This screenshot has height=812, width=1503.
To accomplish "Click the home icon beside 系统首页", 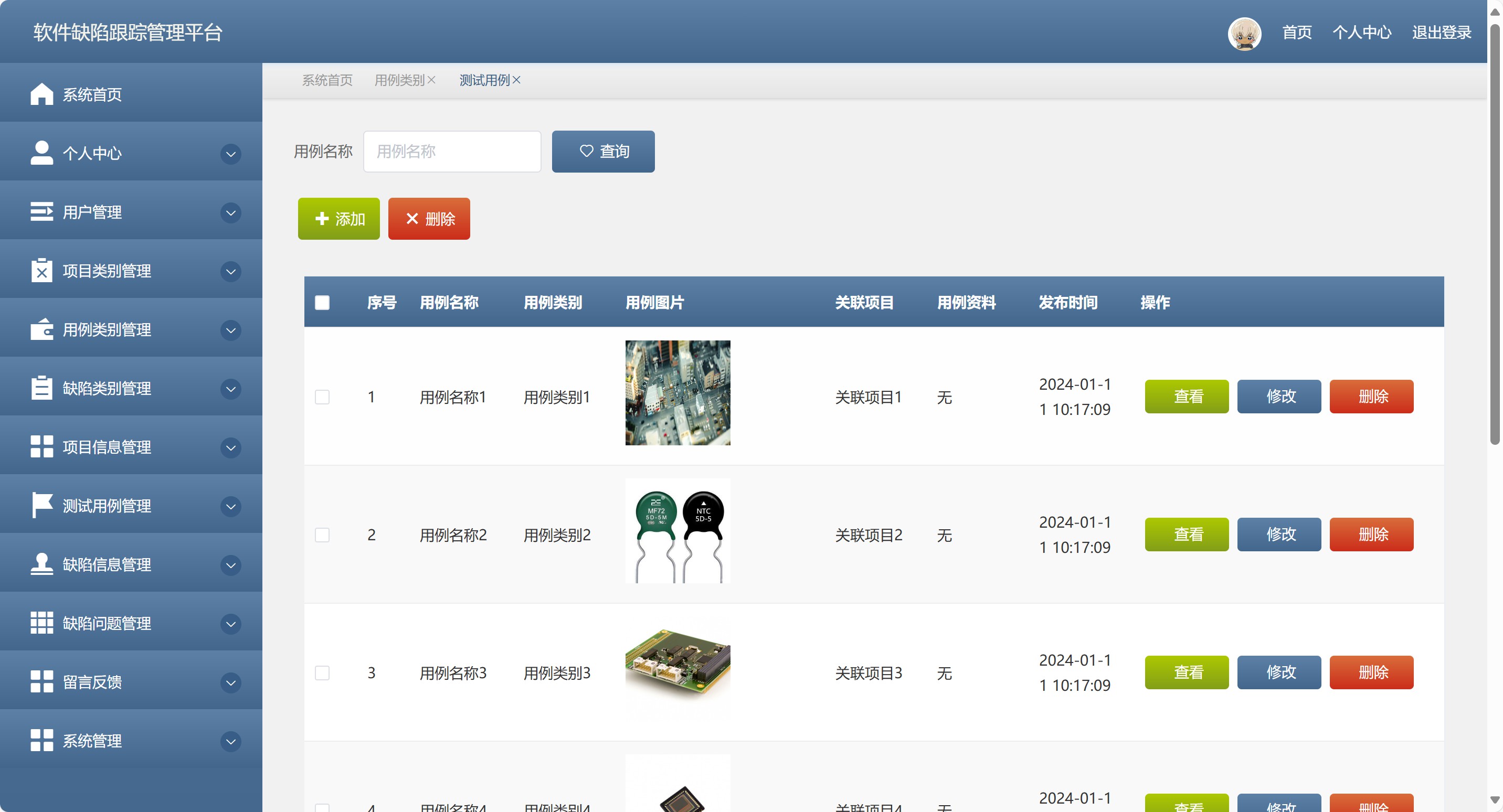I will coord(41,94).
